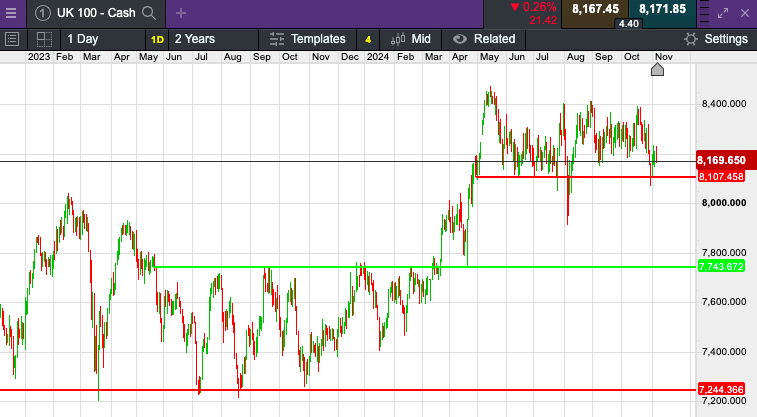Add a new chart tab with plus
757x417 pixels.
point(181,14)
